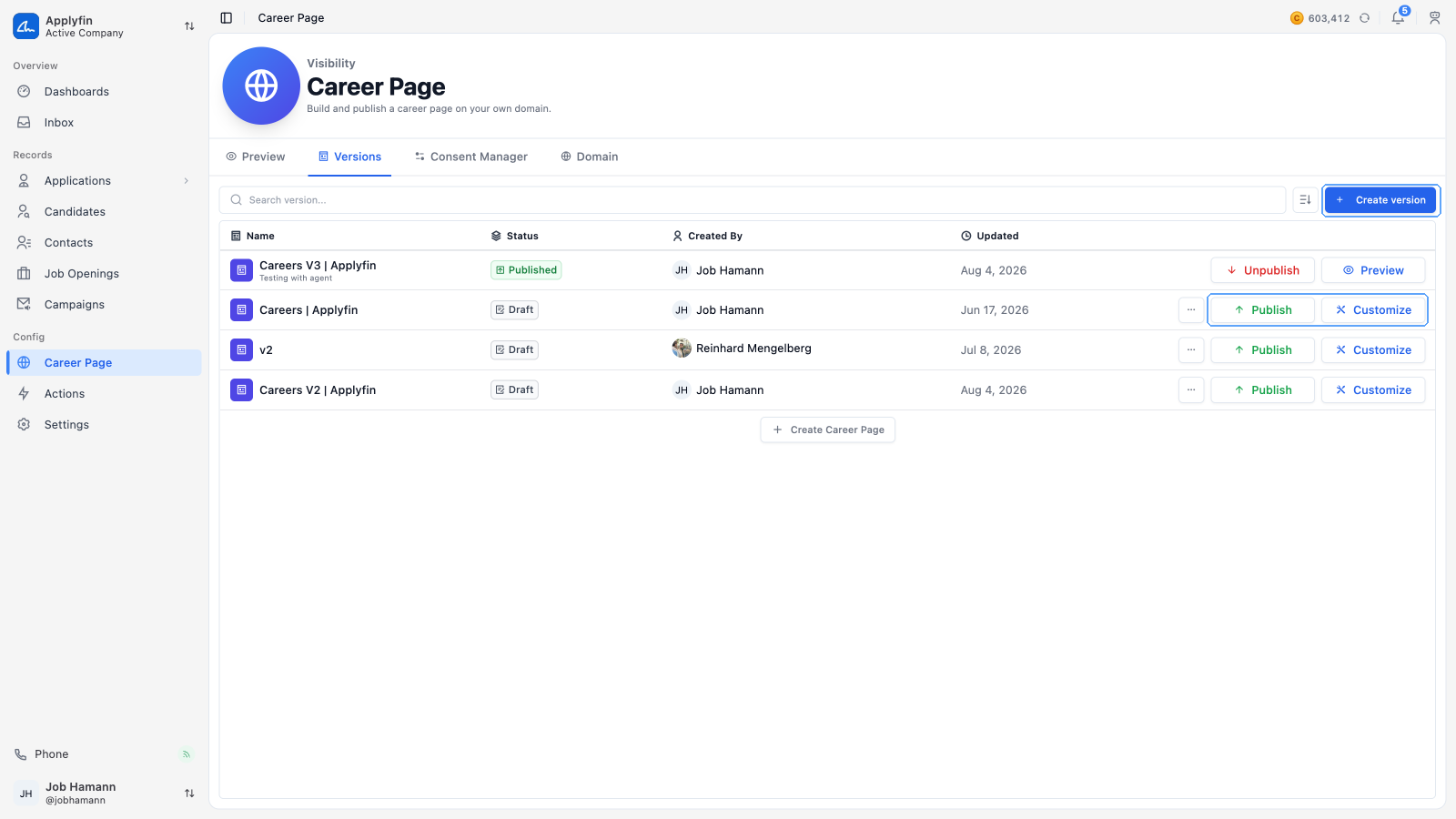Image resolution: width=1456 pixels, height=819 pixels.
Task: Click the v2 row page icon
Action: point(241,350)
